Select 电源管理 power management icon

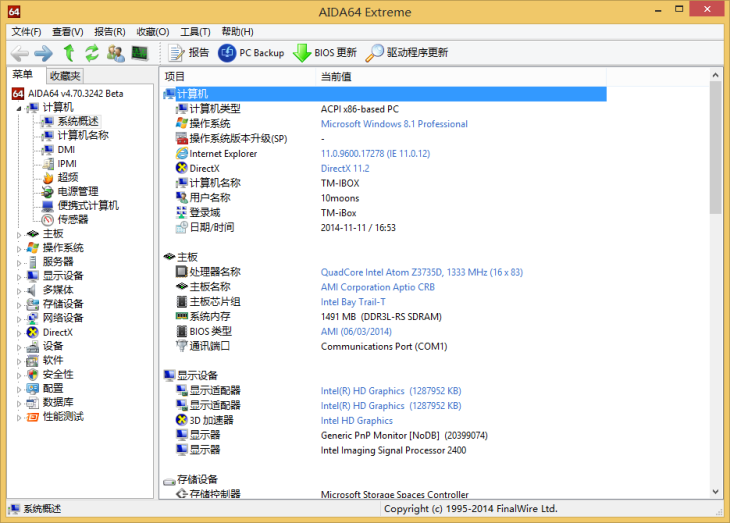coord(47,192)
